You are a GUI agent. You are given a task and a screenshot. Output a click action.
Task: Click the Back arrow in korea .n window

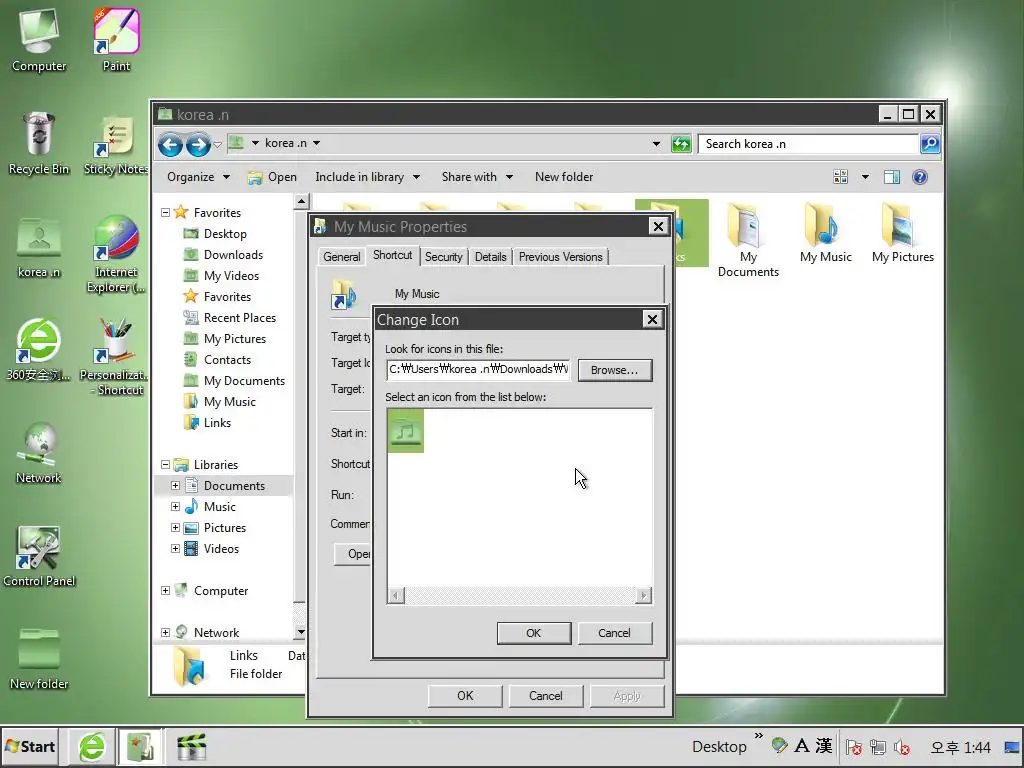coord(170,144)
